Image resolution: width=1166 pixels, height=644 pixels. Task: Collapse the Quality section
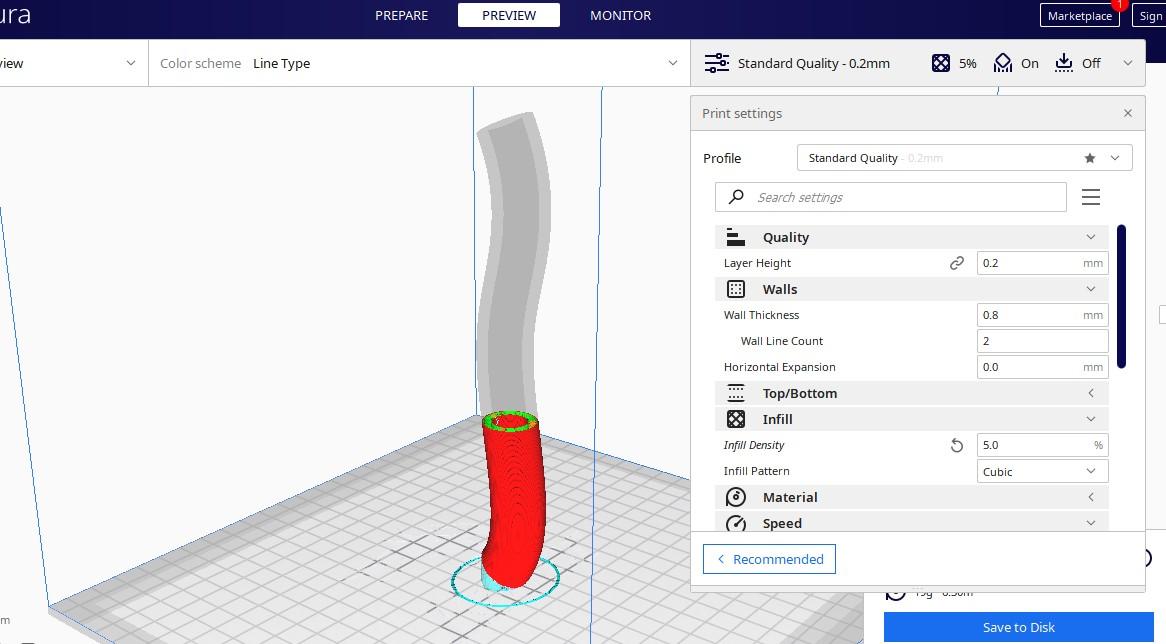click(x=1090, y=237)
